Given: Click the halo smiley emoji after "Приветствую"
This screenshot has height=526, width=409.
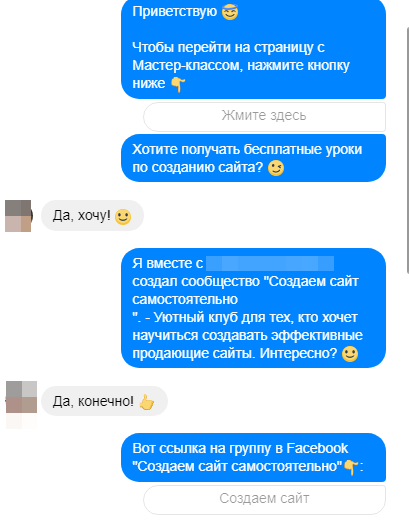Looking at the screenshot, I should click(x=230, y=12).
